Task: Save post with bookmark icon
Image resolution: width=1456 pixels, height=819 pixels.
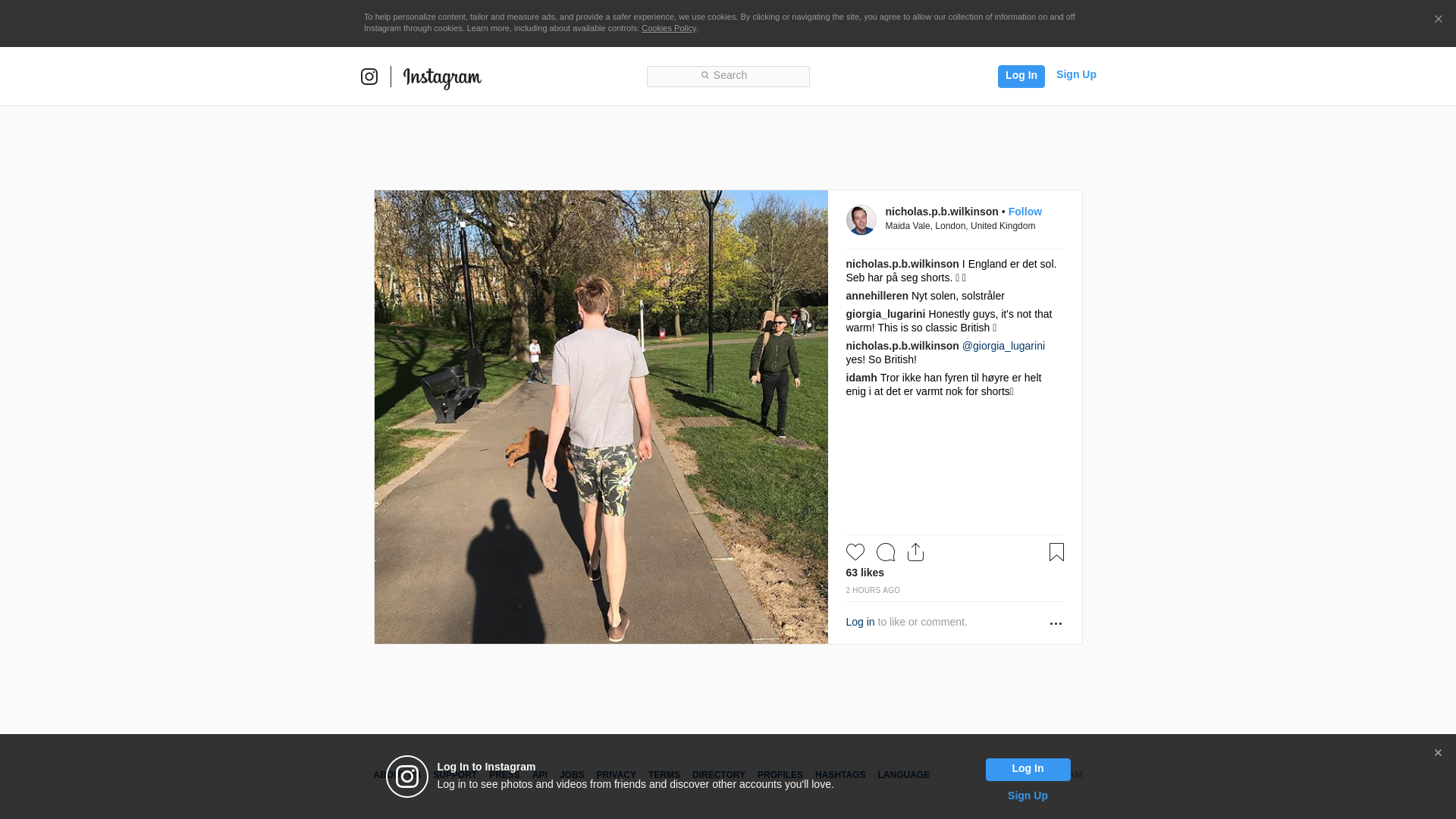Action: click(x=1056, y=552)
